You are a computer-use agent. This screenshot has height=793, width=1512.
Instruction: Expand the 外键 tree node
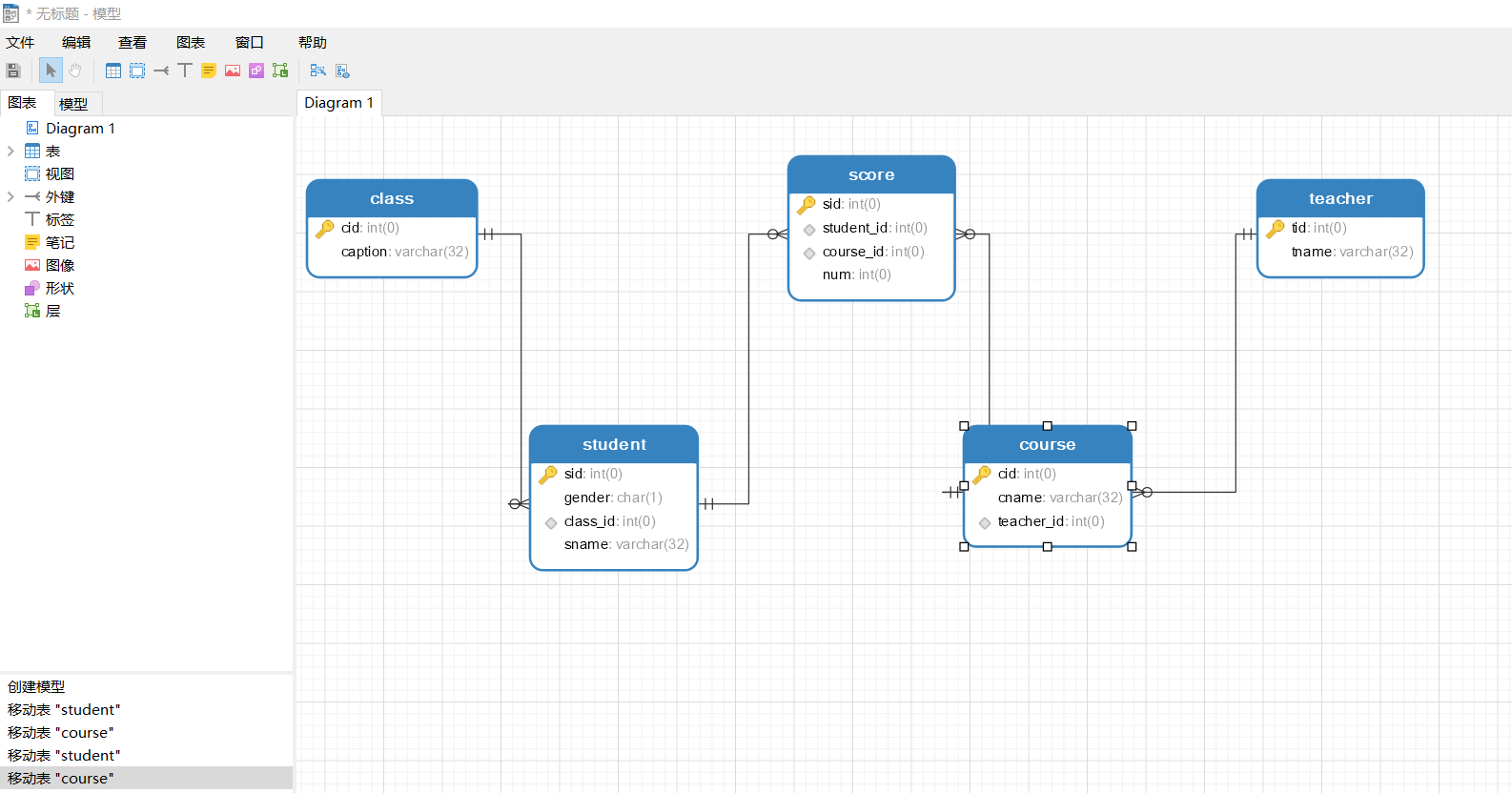(10, 197)
